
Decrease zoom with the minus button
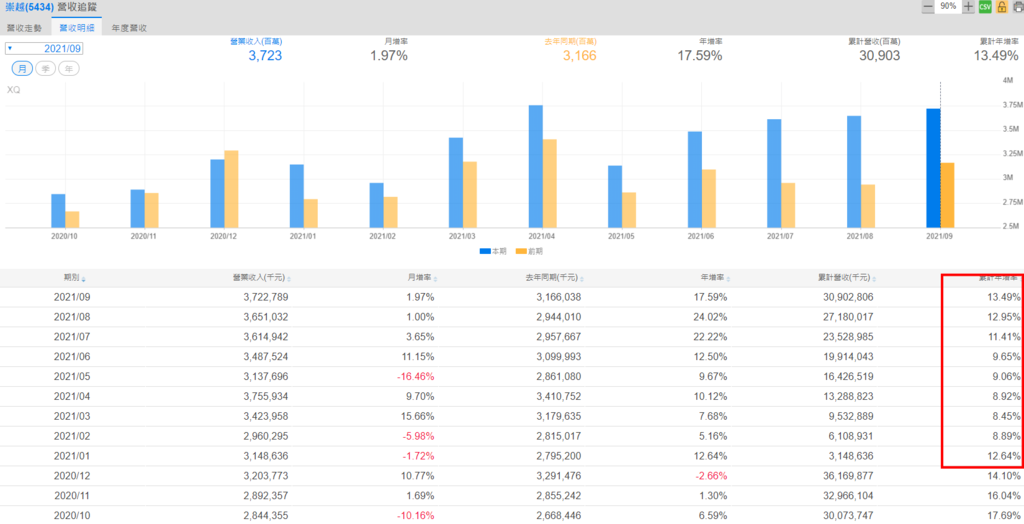928,7
